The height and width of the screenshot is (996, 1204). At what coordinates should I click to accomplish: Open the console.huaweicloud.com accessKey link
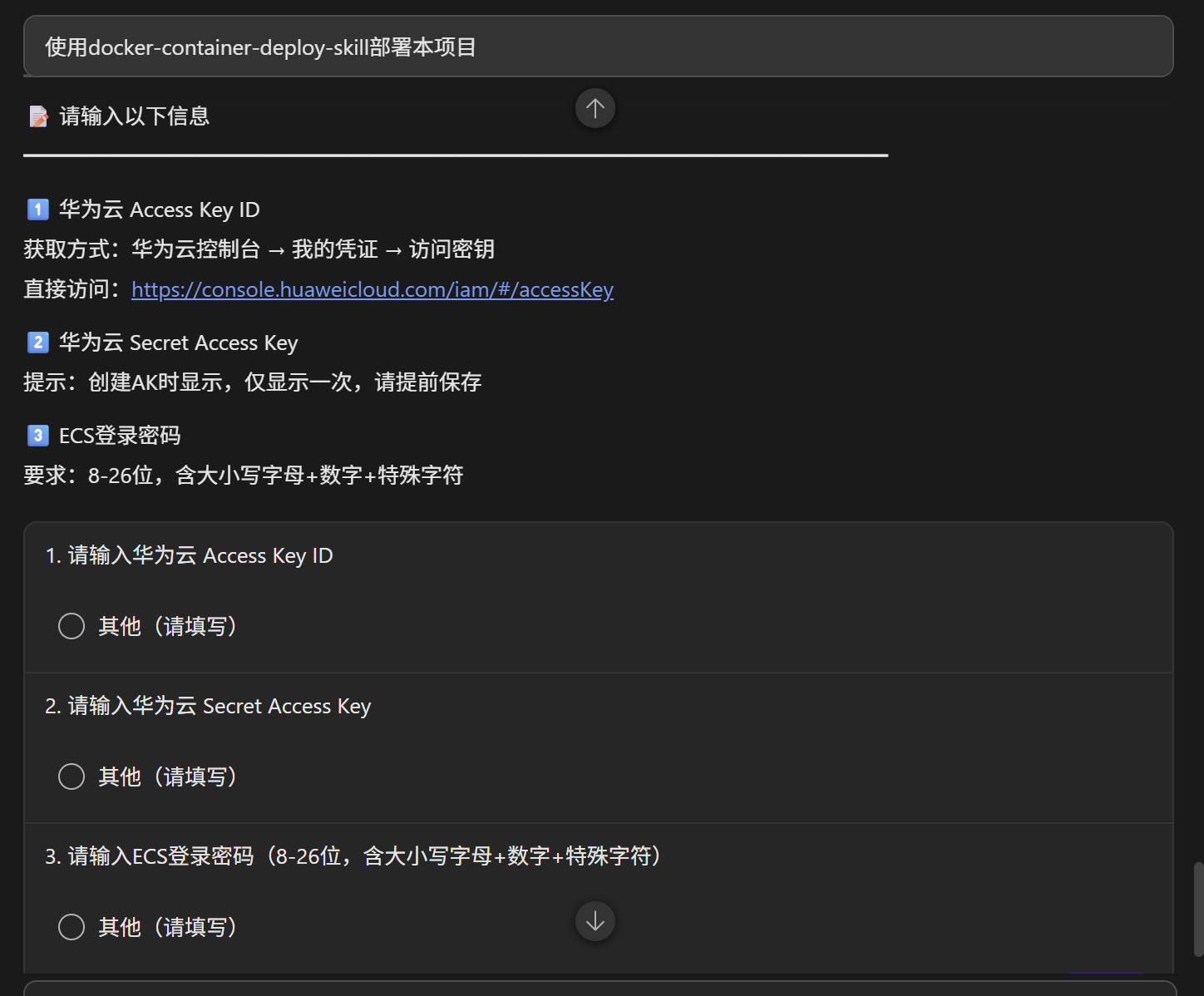click(373, 289)
